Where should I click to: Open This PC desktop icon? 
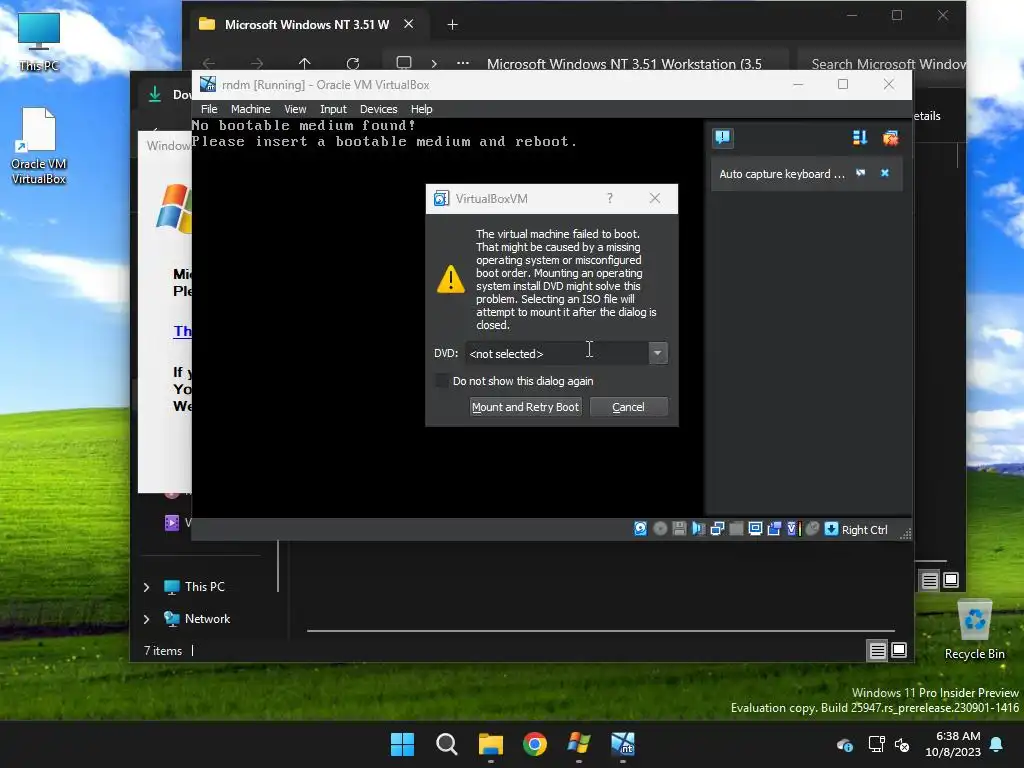(x=39, y=41)
